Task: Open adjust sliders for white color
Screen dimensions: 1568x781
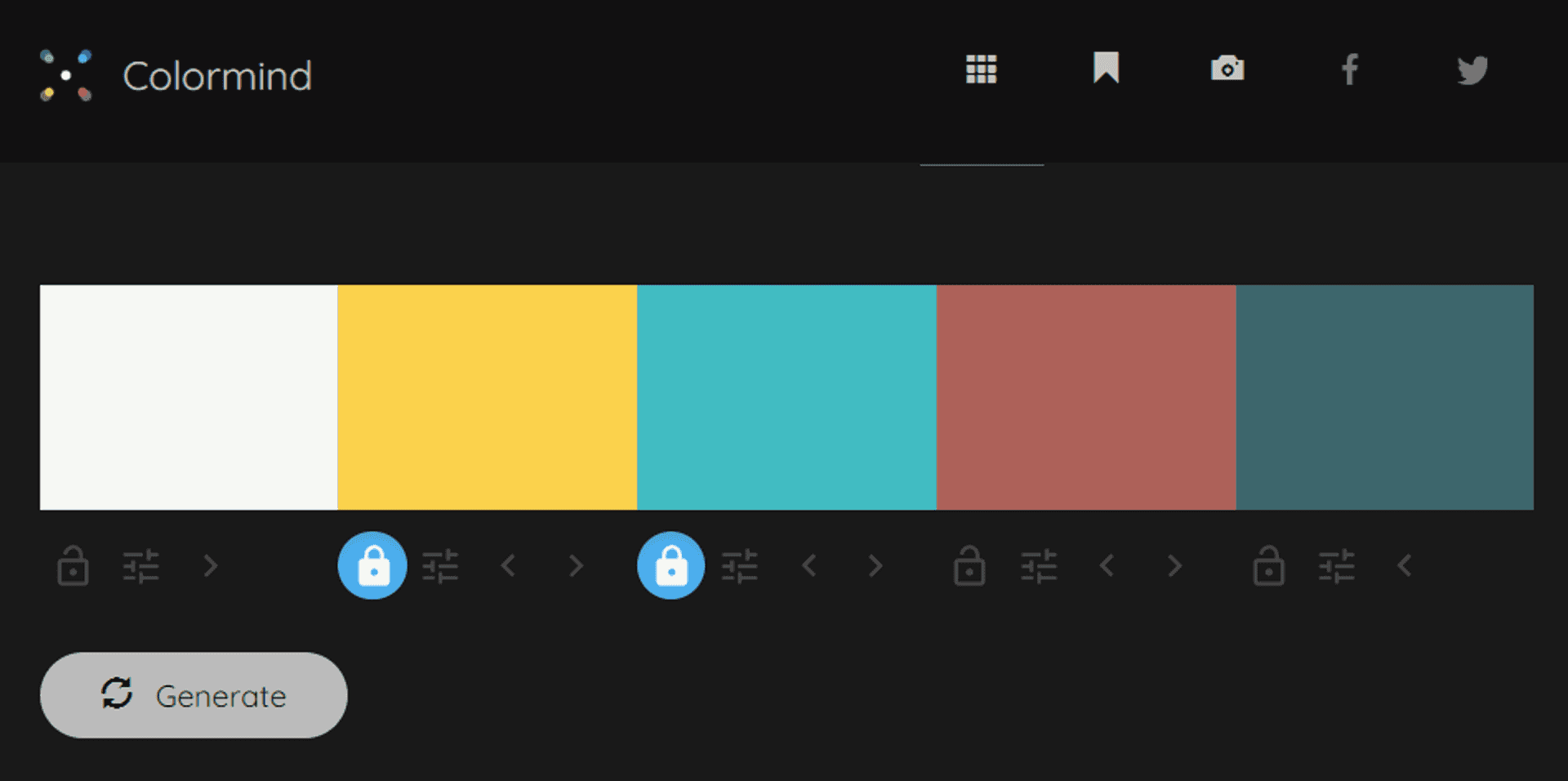Action: (x=140, y=566)
